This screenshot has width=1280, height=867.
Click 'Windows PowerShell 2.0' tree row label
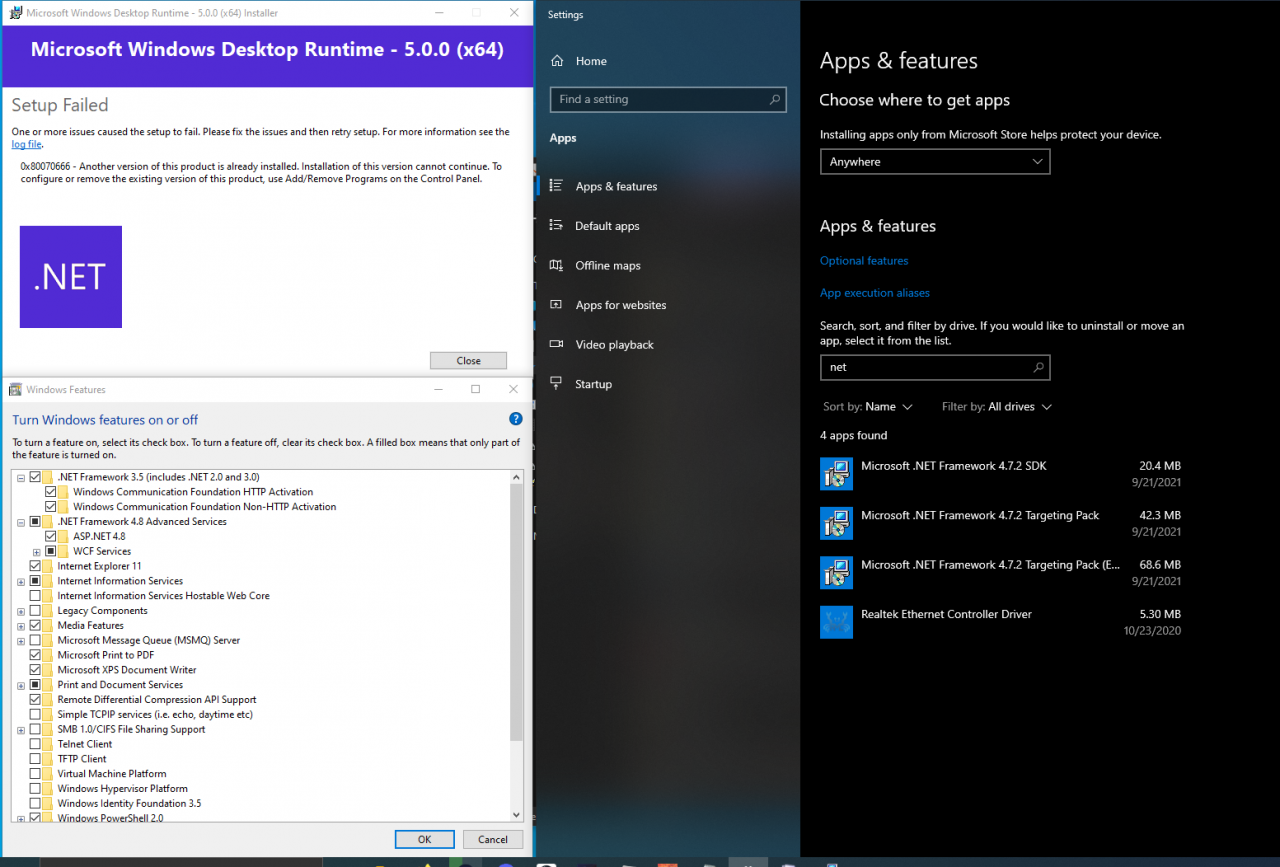(110, 818)
